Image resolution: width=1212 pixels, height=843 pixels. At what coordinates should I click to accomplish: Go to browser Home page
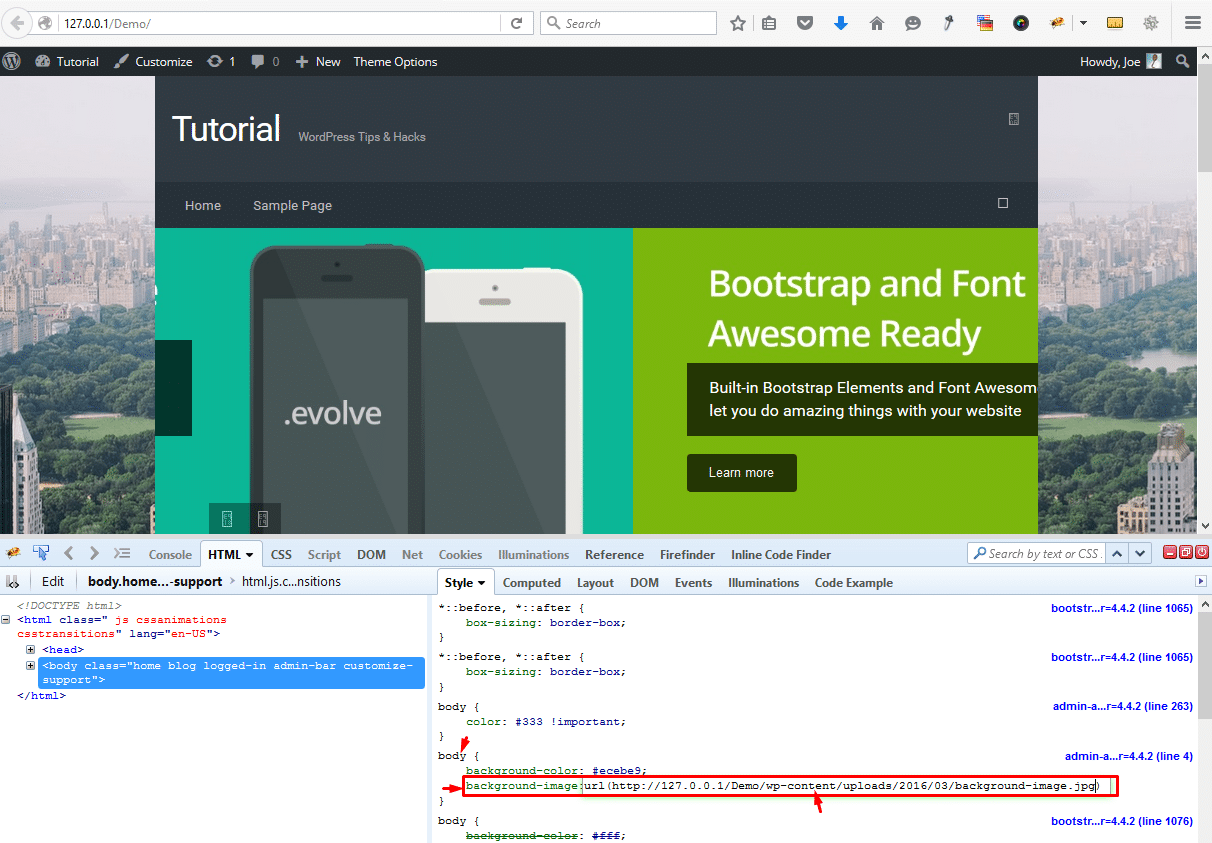[877, 23]
